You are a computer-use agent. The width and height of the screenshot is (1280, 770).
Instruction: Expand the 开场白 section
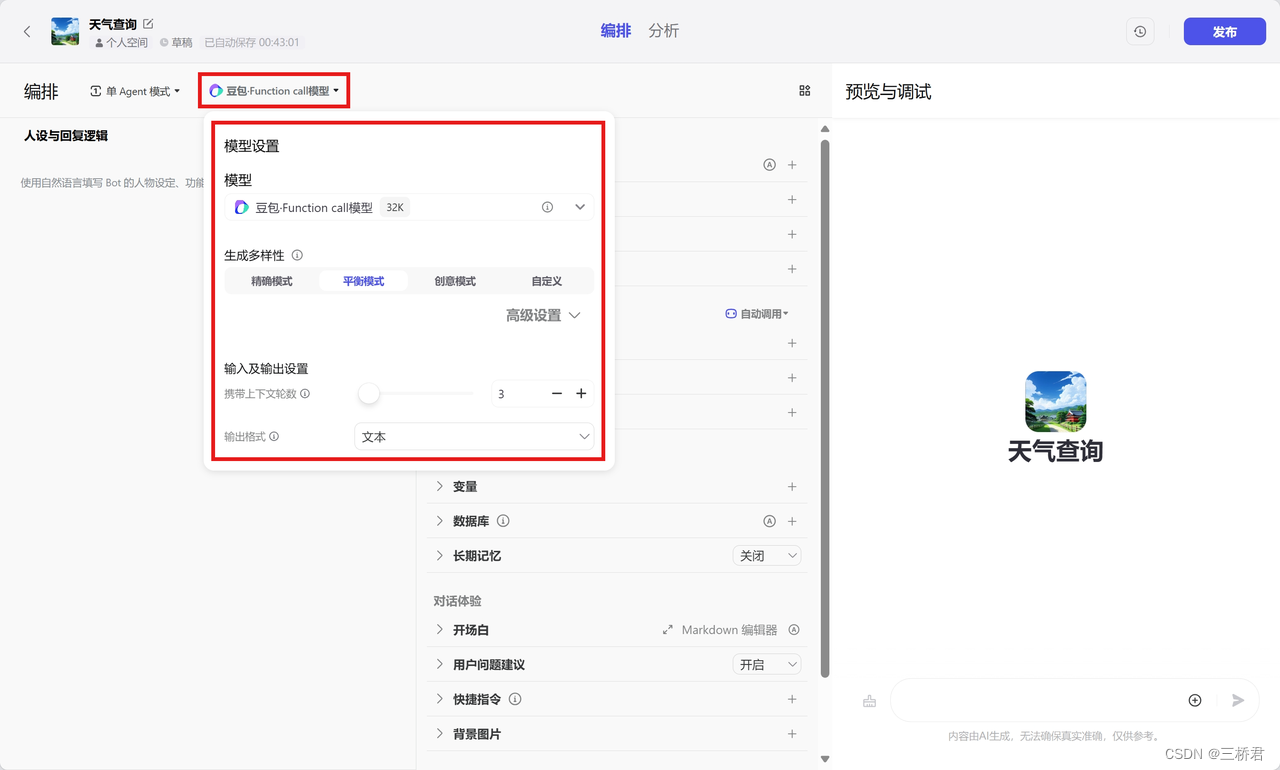pos(439,630)
